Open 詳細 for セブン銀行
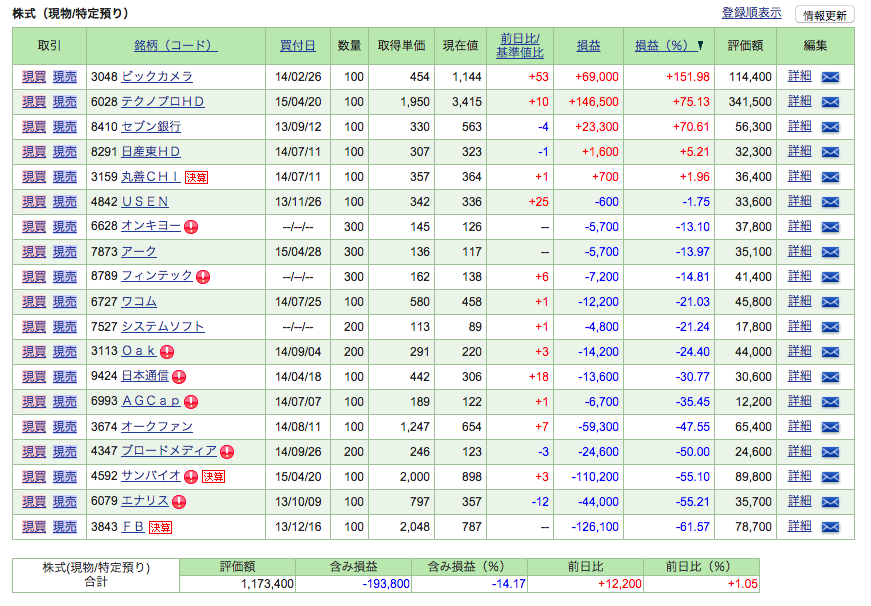The image size is (871, 606). tap(800, 127)
